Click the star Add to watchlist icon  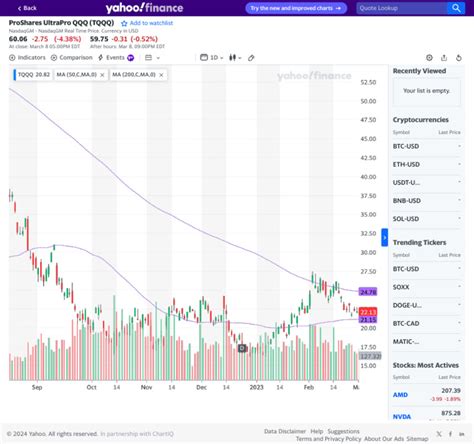pos(124,23)
